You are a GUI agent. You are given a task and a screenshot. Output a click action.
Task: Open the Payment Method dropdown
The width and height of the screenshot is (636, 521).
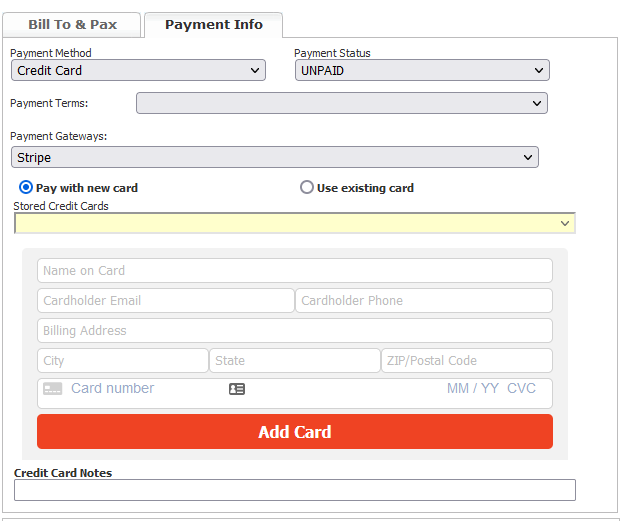(138, 70)
